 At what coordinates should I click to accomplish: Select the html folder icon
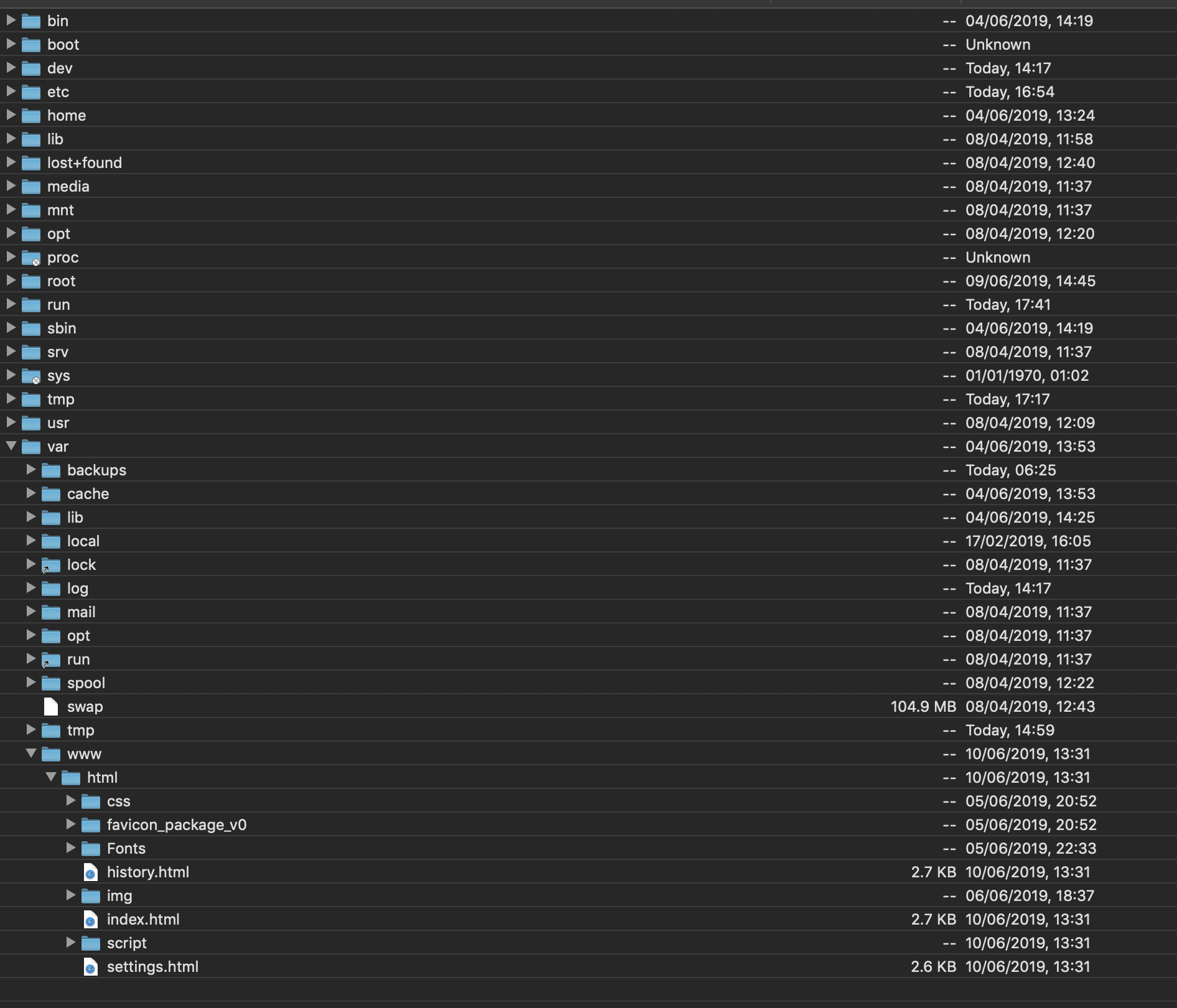tap(71, 778)
